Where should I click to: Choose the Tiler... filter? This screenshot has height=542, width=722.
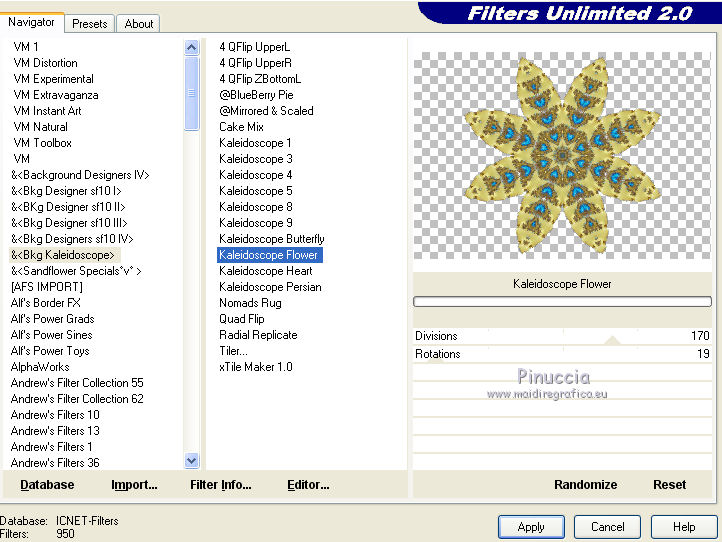(x=233, y=351)
